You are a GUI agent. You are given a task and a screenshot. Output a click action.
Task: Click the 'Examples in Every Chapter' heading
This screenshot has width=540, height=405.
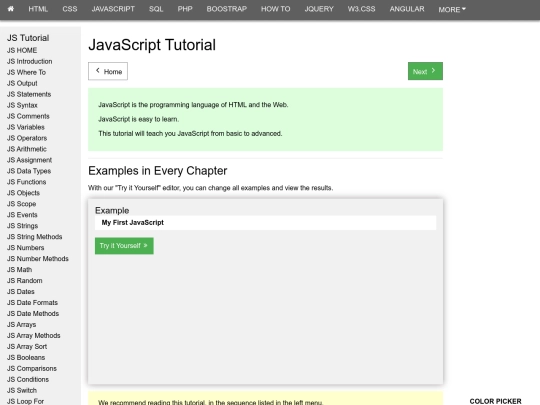click(157, 171)
